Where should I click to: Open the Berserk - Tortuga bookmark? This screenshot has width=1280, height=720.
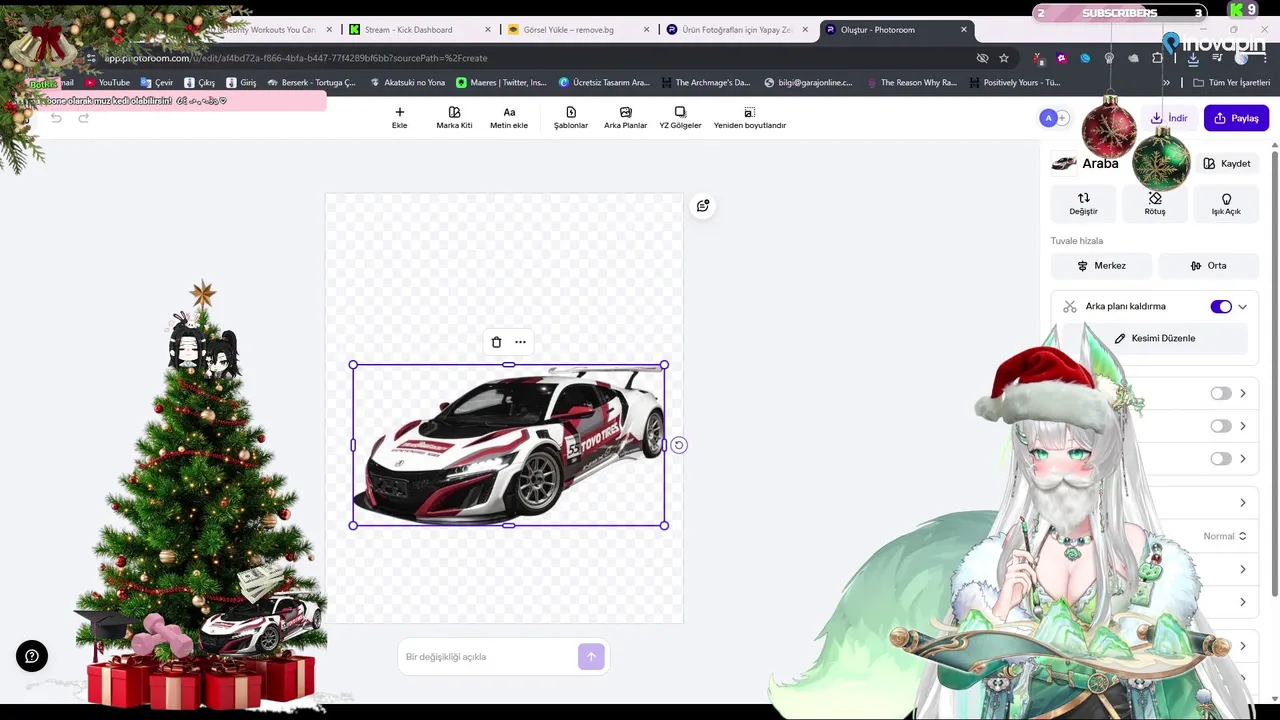[x=311, y=83]
